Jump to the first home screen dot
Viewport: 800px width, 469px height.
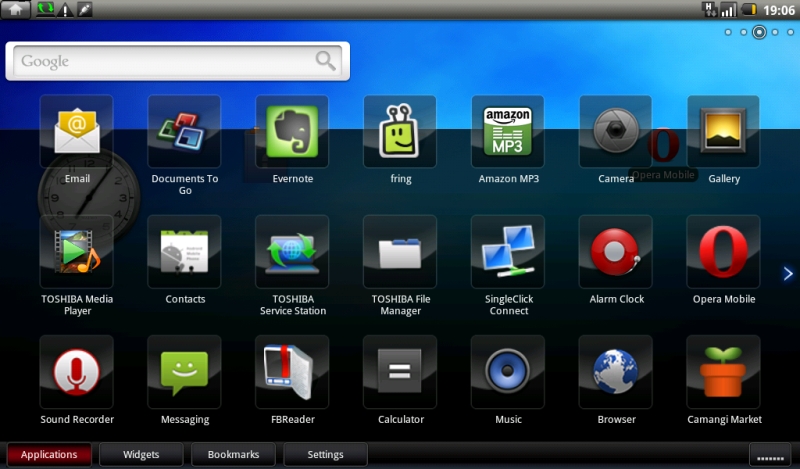click(728, 32)
